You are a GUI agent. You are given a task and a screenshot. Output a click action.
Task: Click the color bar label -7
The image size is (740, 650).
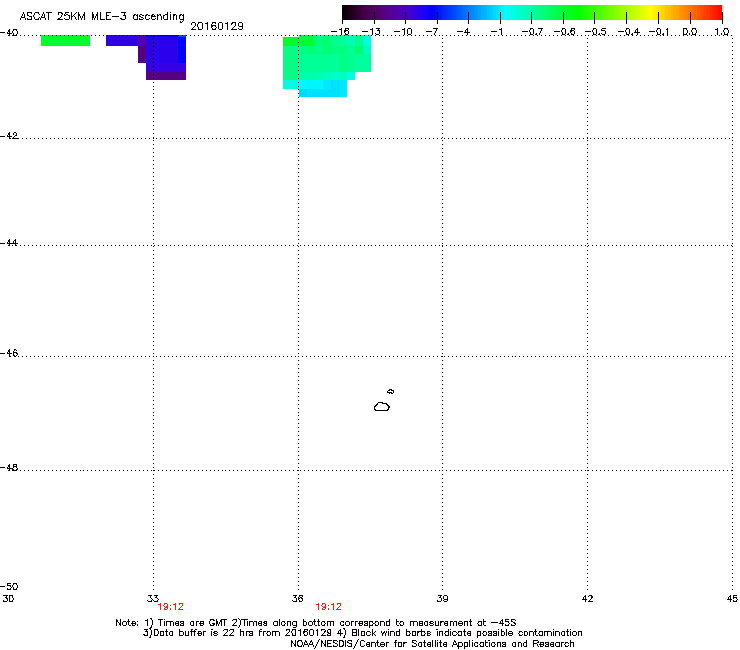(434, 32)
